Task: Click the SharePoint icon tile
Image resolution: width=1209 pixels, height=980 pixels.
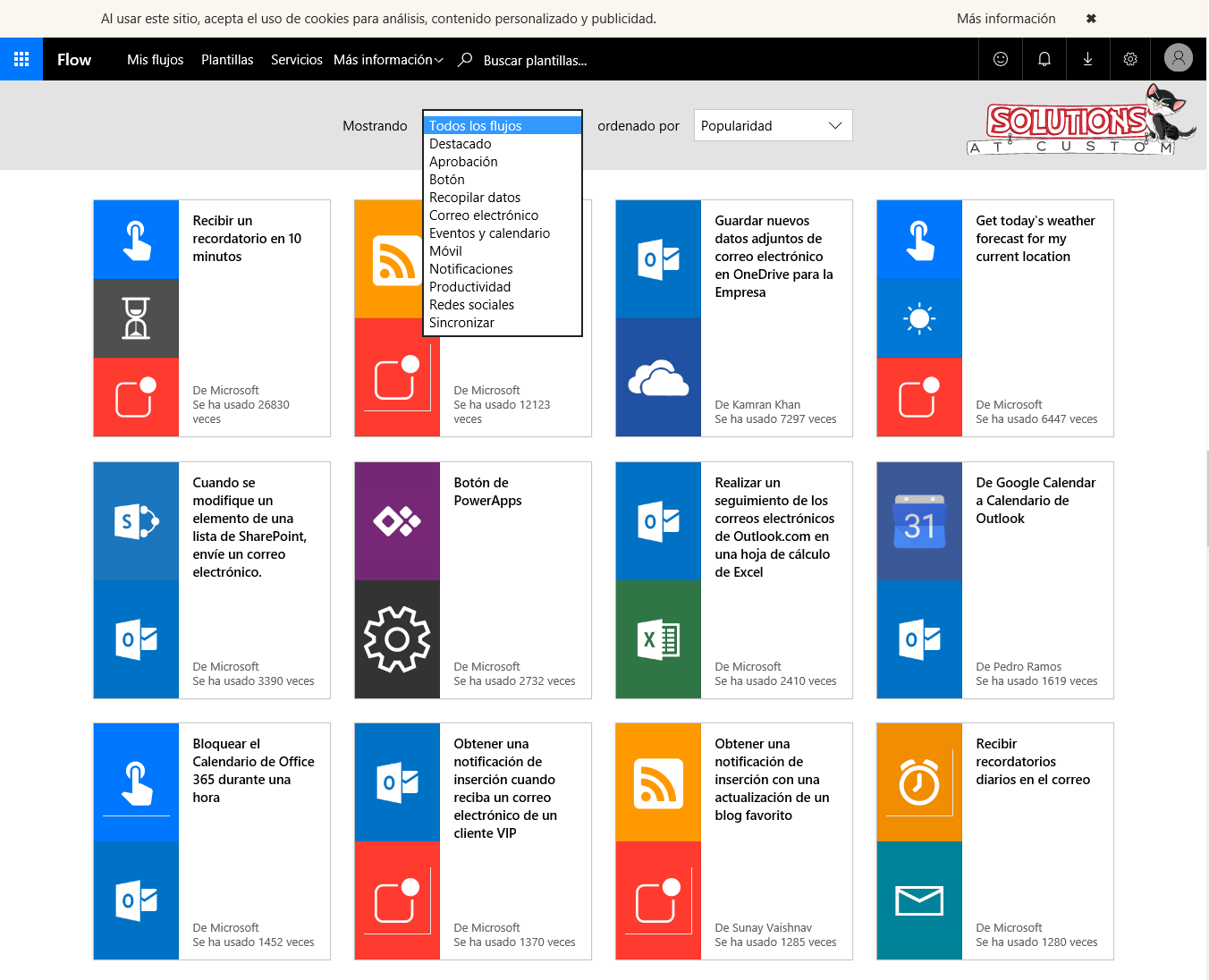Action: [136, 521]
